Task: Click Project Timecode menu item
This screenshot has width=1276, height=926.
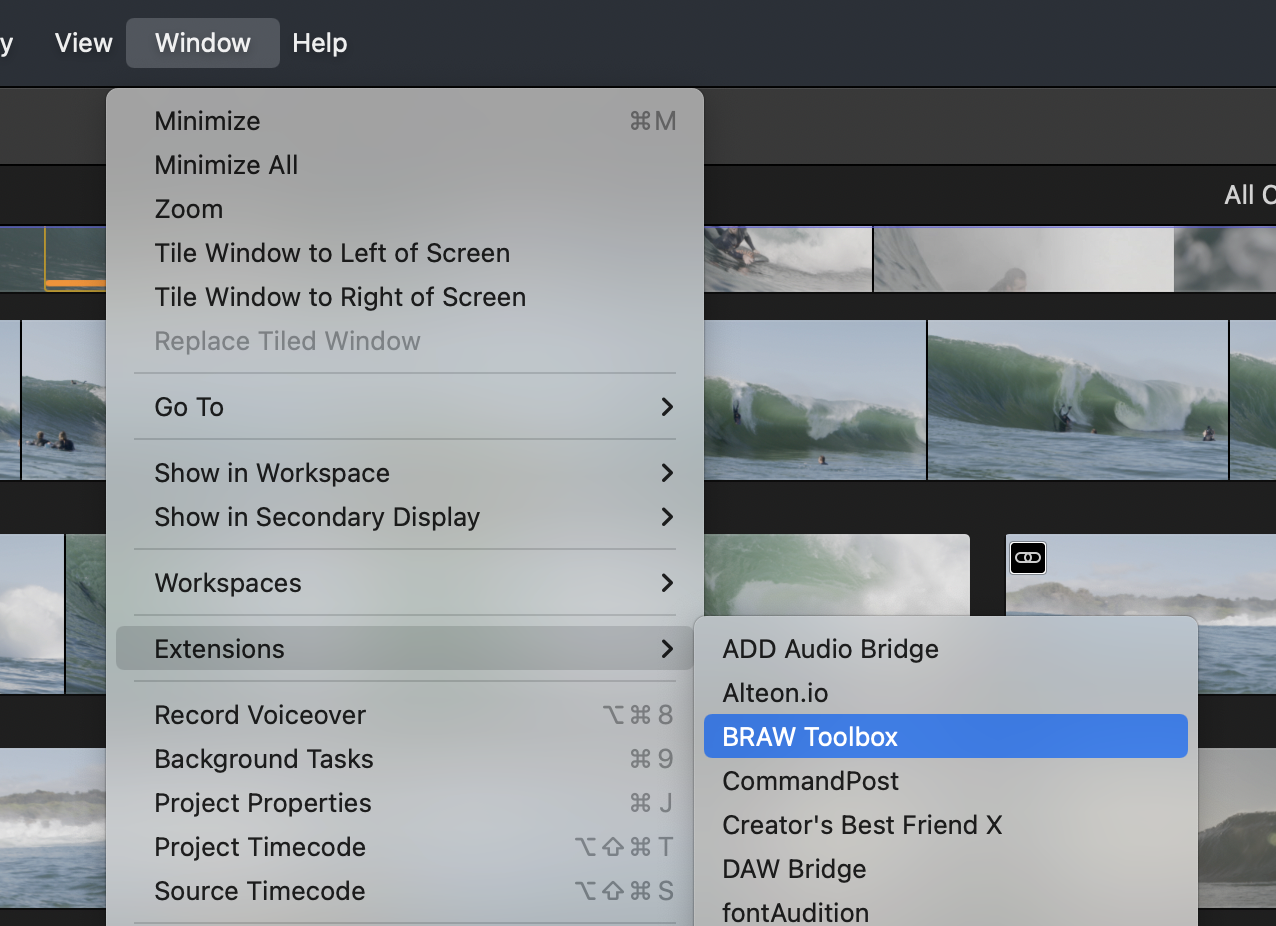Action: click(260, 847)
